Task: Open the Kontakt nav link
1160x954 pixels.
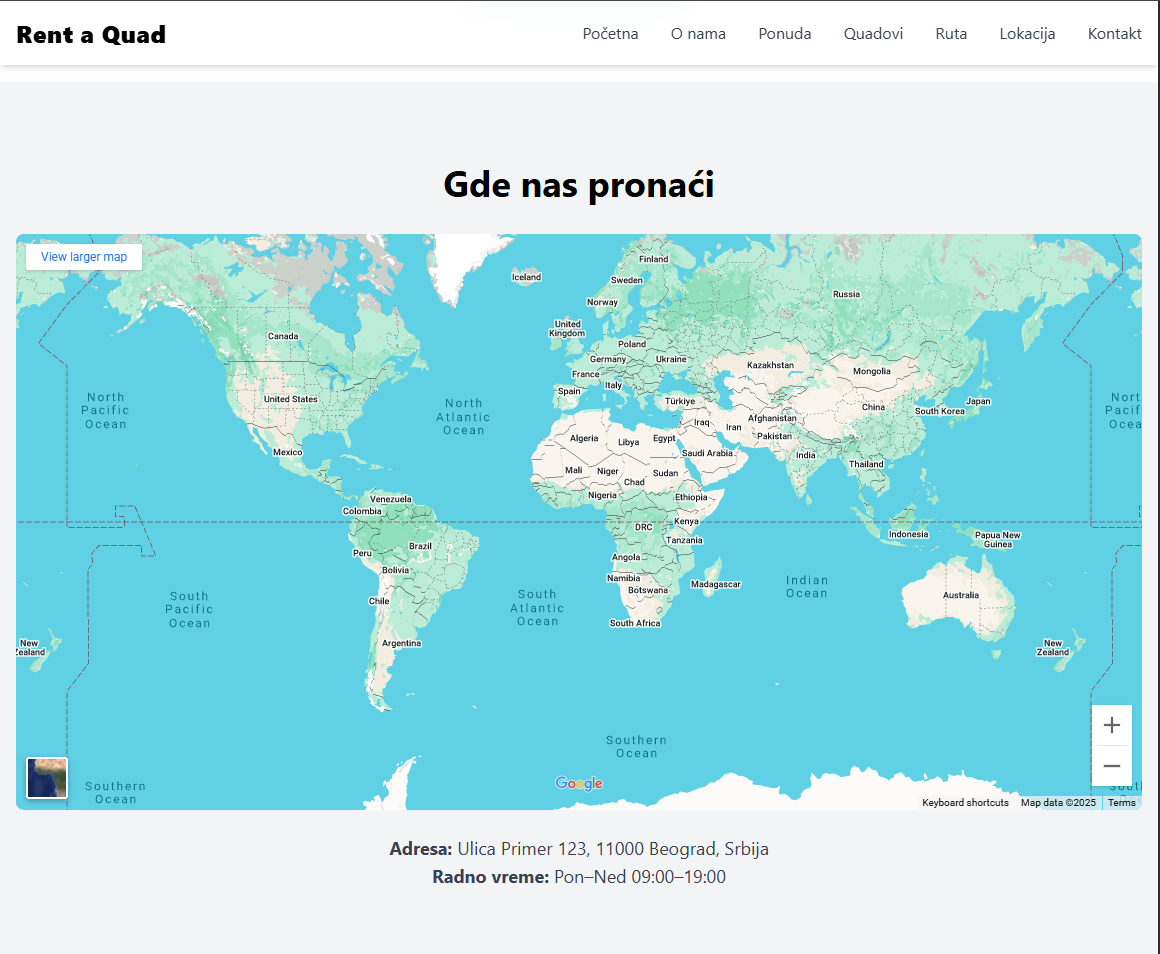Action: pos(1114,34)
